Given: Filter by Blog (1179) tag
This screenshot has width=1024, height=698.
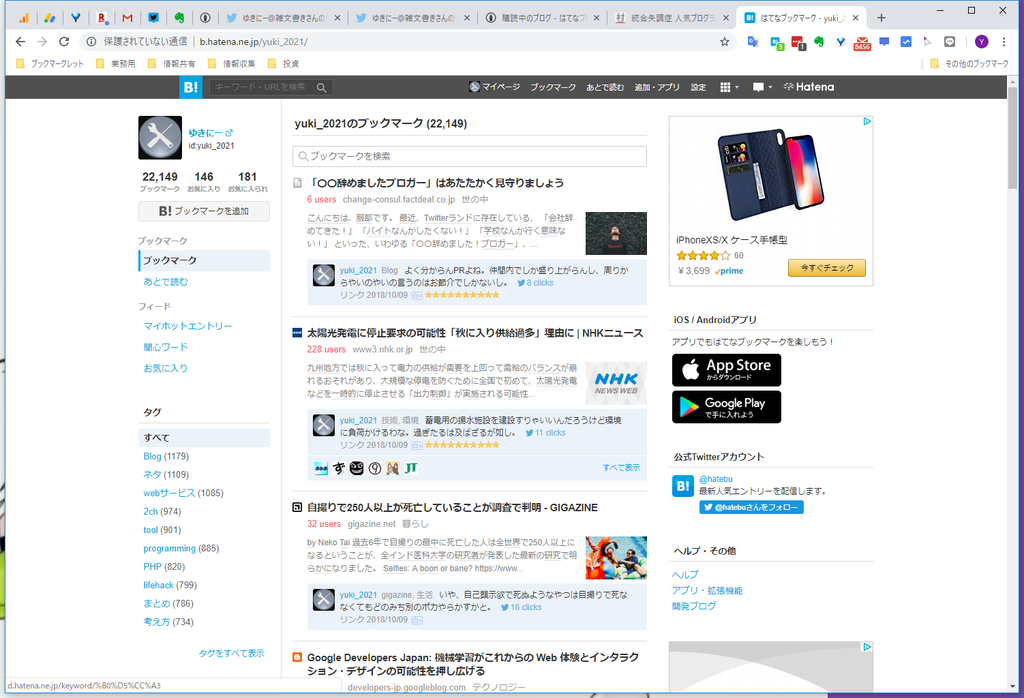Looking at the screenshot, I should click(x=166, y=456).
